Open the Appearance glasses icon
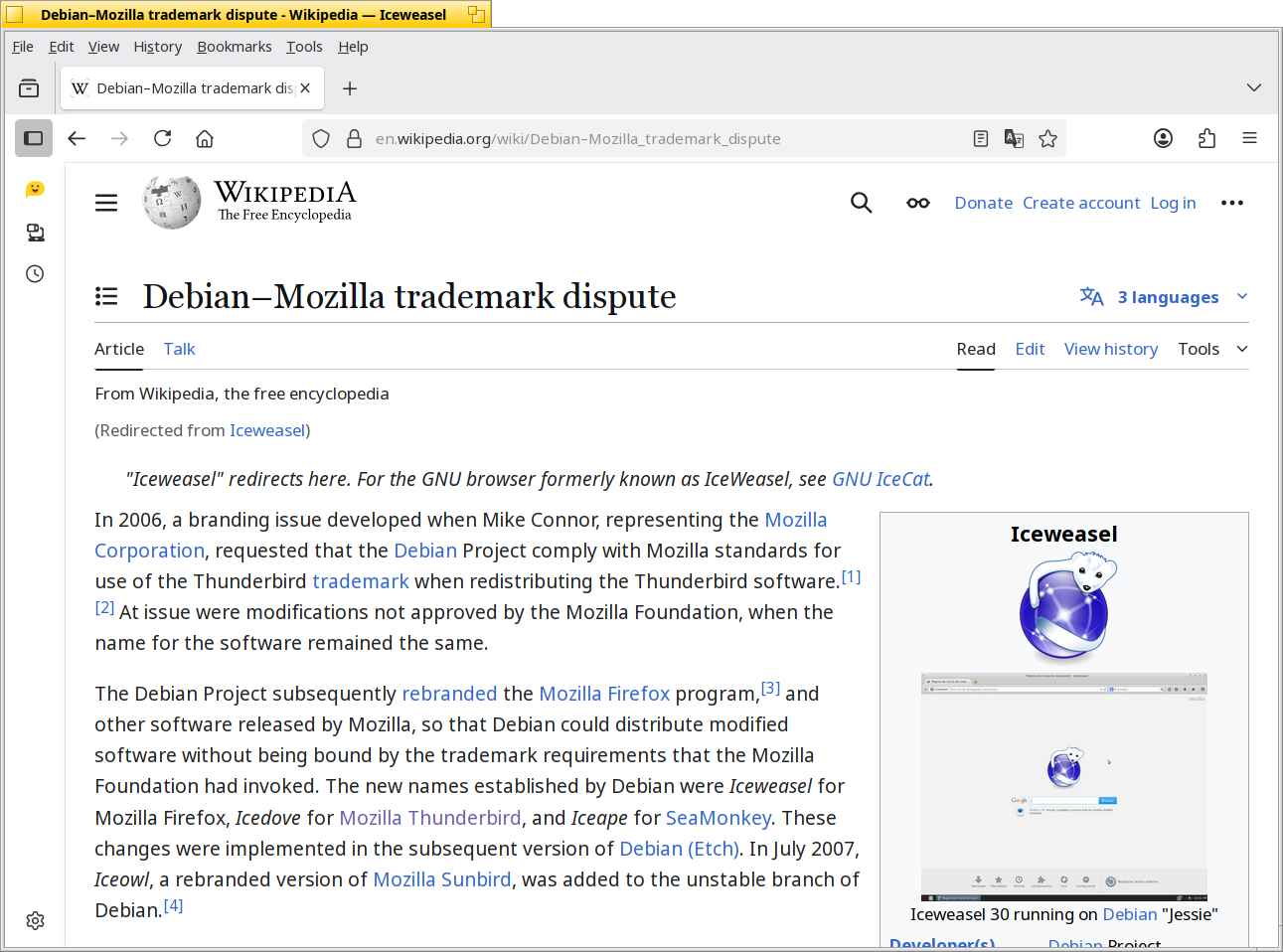Viewport: 1283px width, 952px height. [917, 203]
